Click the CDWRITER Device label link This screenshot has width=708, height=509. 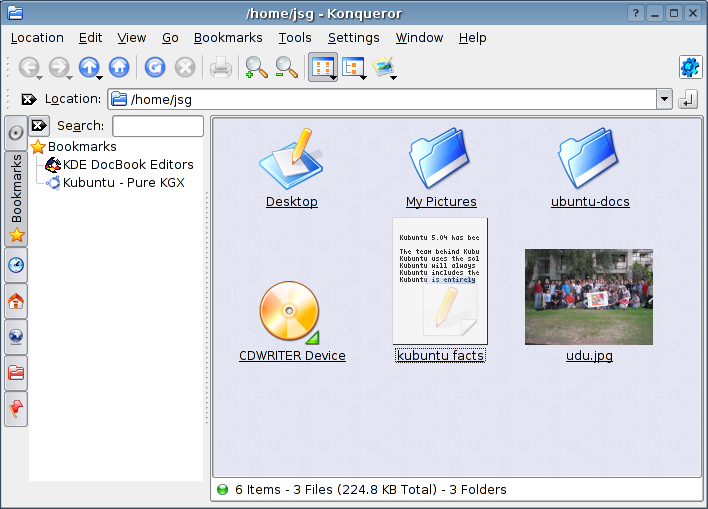292,356
